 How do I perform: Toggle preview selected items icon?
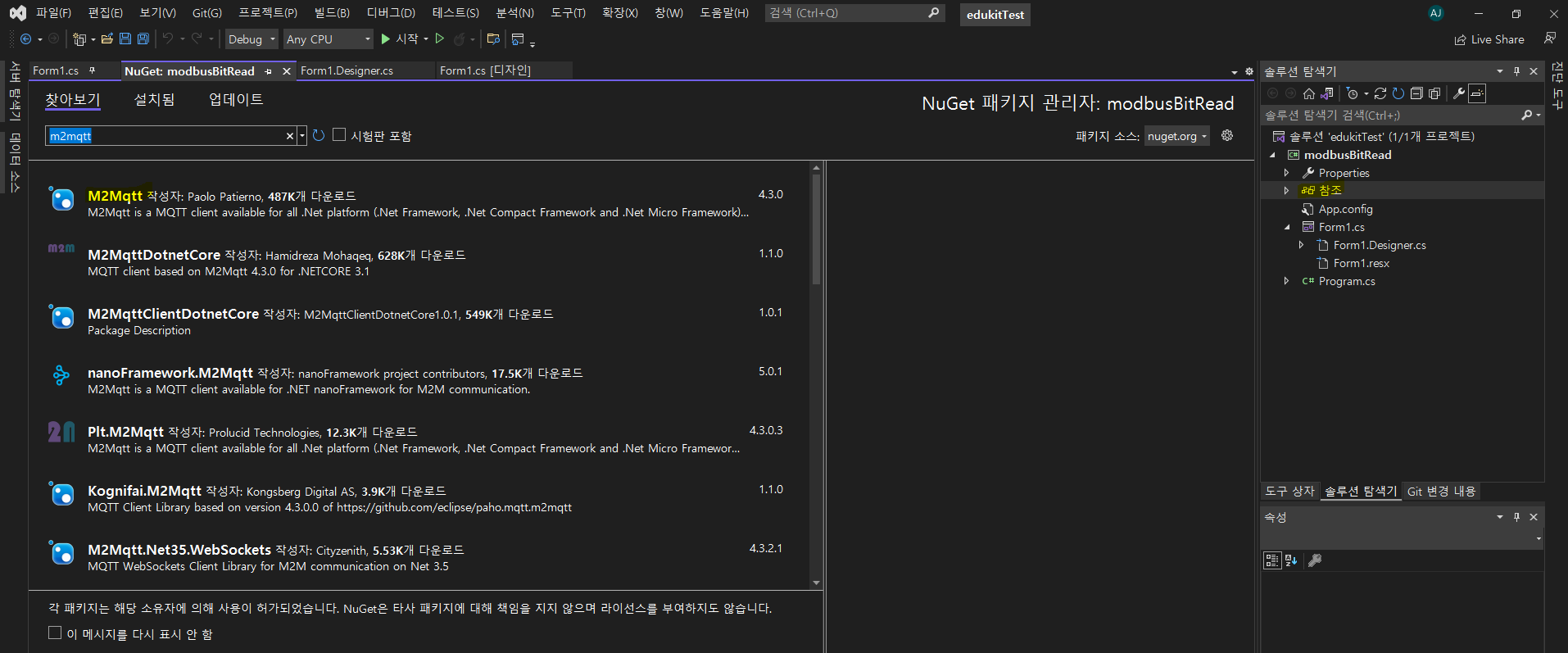coord(1477,93)
